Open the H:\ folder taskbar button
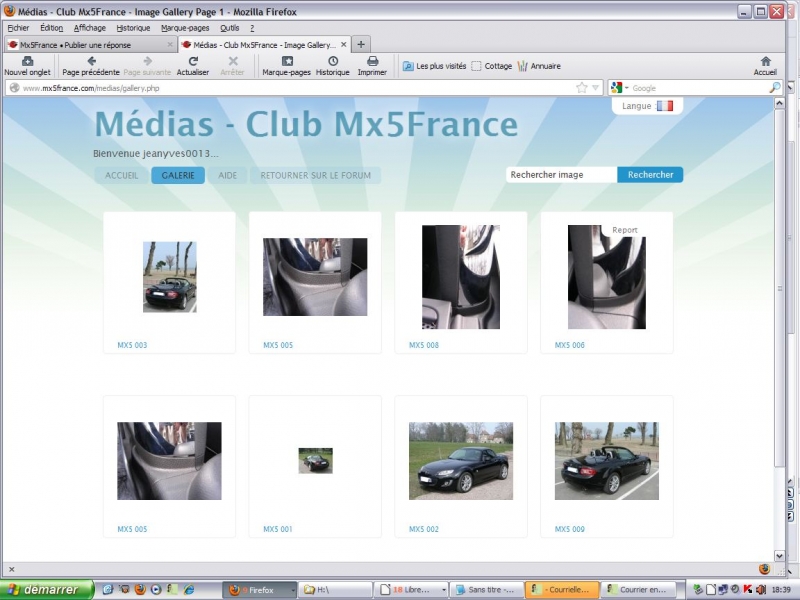Image resolution: width=800 pixels, height=600 pixels. point(335,590)
